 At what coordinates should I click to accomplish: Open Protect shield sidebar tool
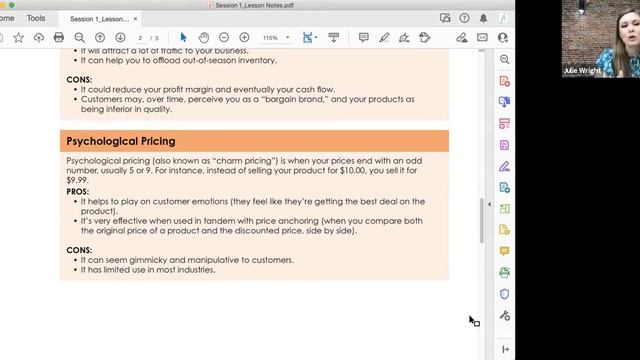[504, 294]
